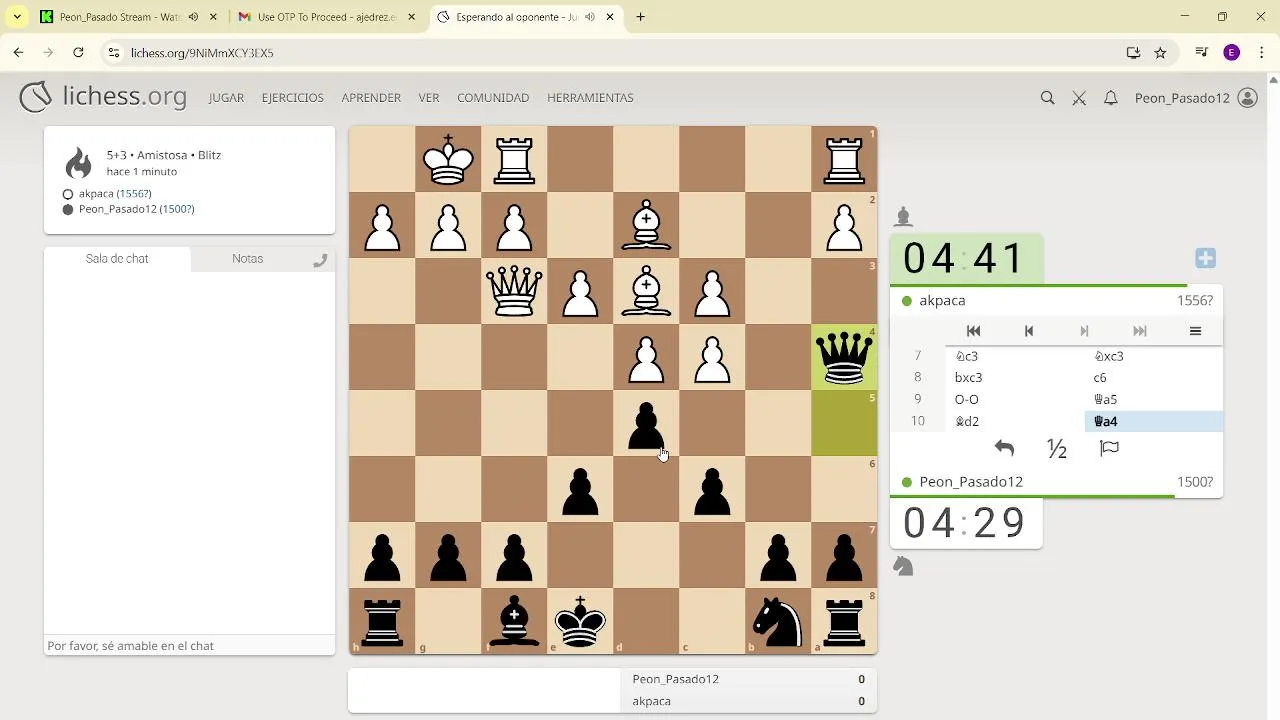The width and height of the screenshot is (1280, 720).
Task: Open Peon_Pasado12 link in game info
Action: (x=136, y=210)
